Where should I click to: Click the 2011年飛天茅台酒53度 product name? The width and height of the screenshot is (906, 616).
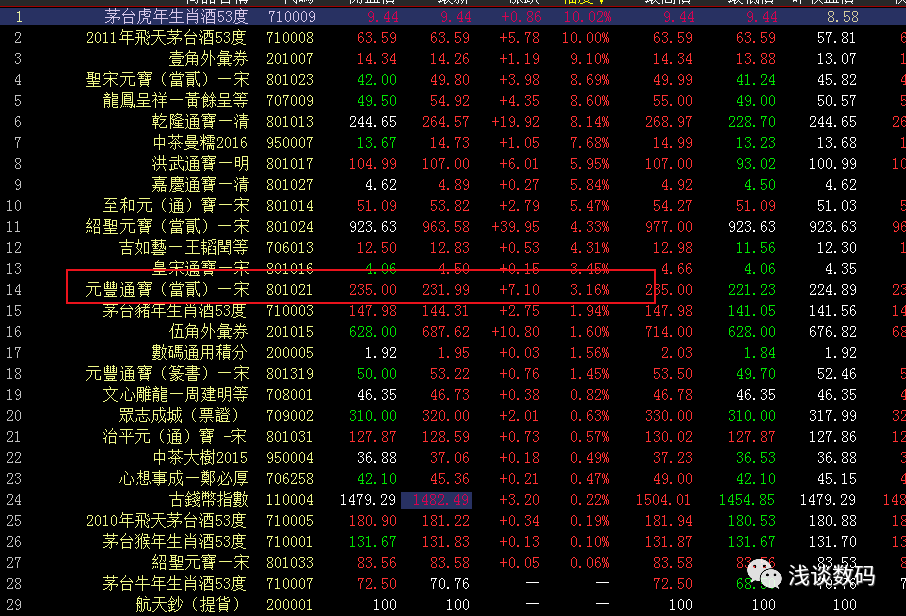click(x=166, y=38)
